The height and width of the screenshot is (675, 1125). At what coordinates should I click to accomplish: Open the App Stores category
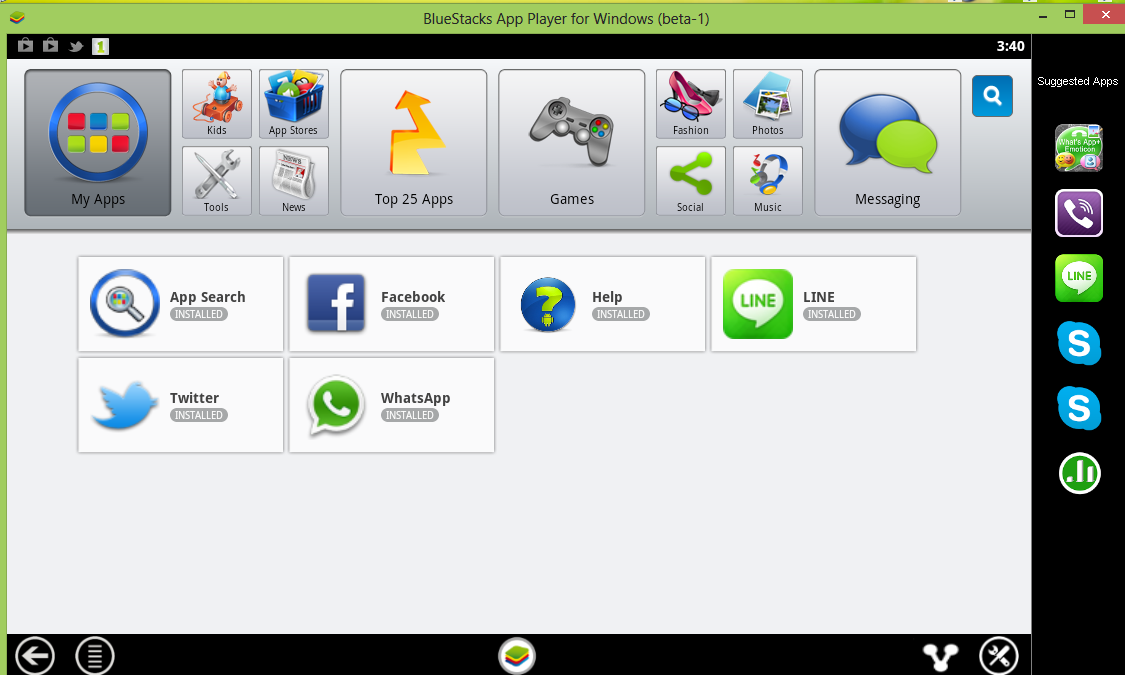coord(293,104)
